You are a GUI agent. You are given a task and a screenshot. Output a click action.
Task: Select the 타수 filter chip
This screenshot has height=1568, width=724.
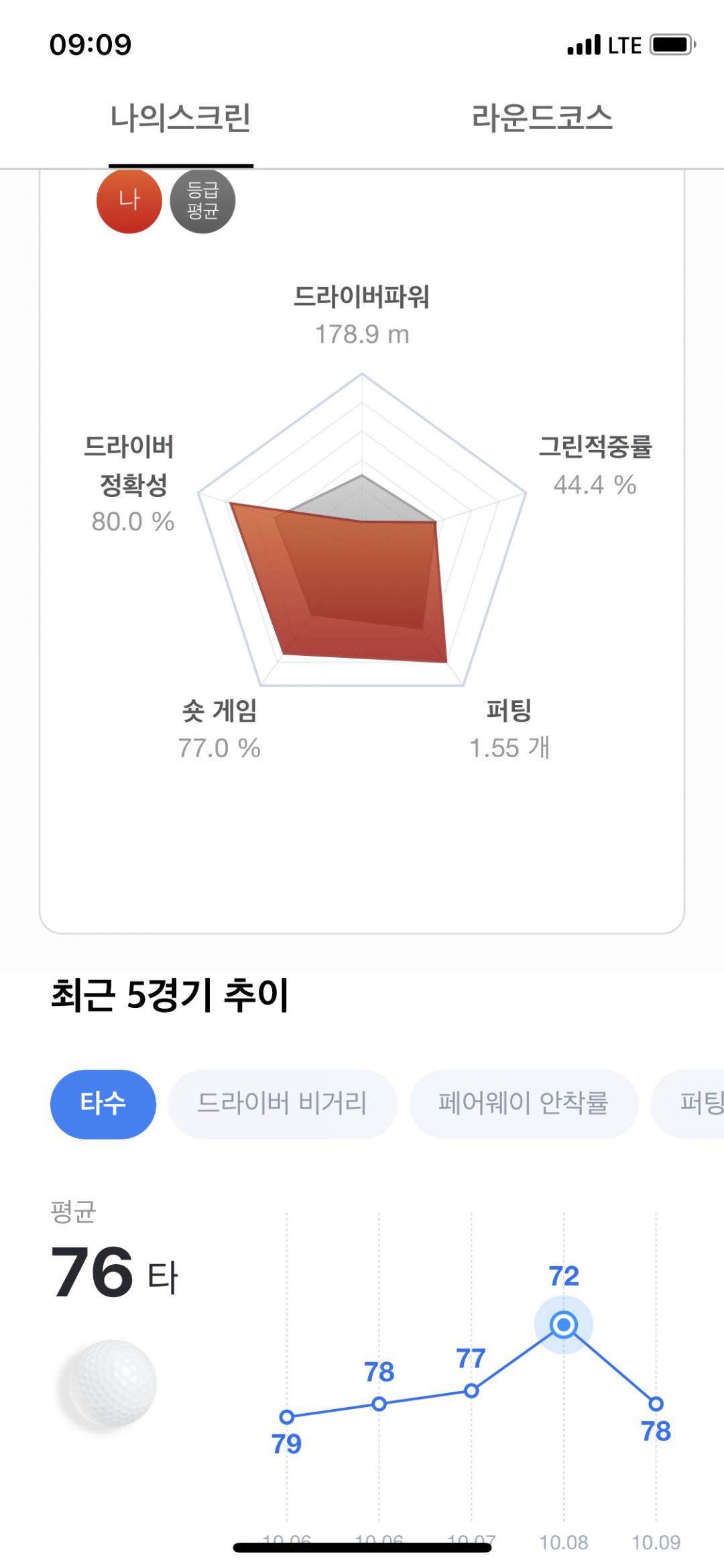[x=103, y=1103]
